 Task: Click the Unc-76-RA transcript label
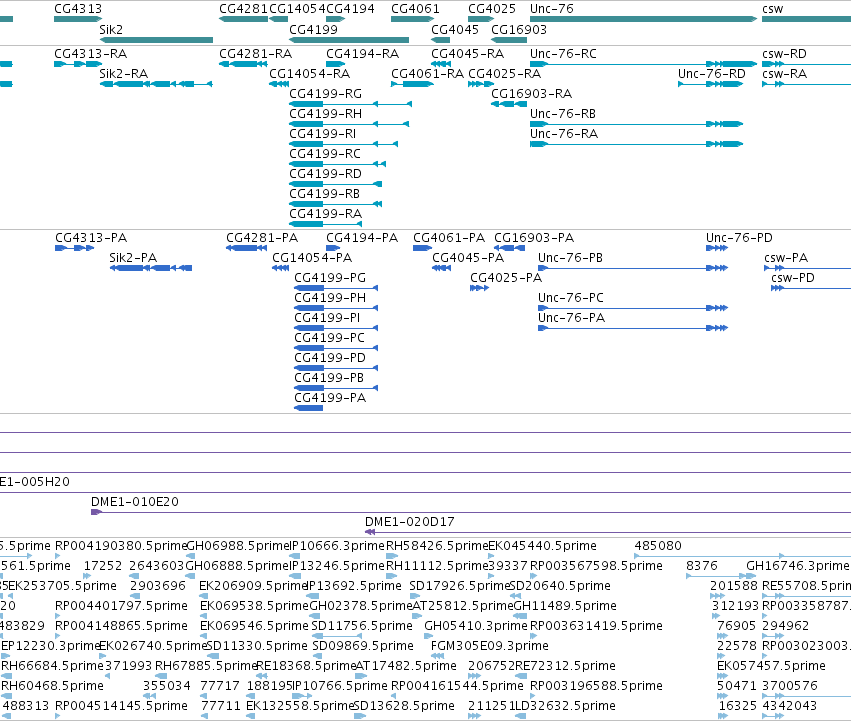[564, 134]
